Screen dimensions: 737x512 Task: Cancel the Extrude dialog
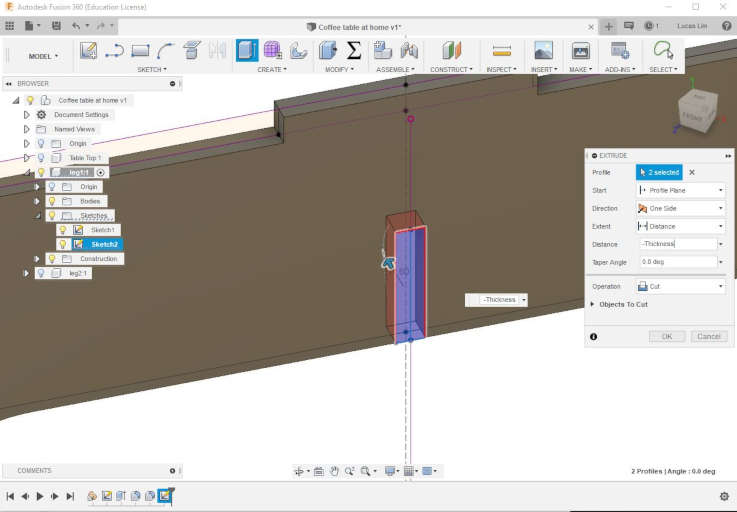[708, 336]
